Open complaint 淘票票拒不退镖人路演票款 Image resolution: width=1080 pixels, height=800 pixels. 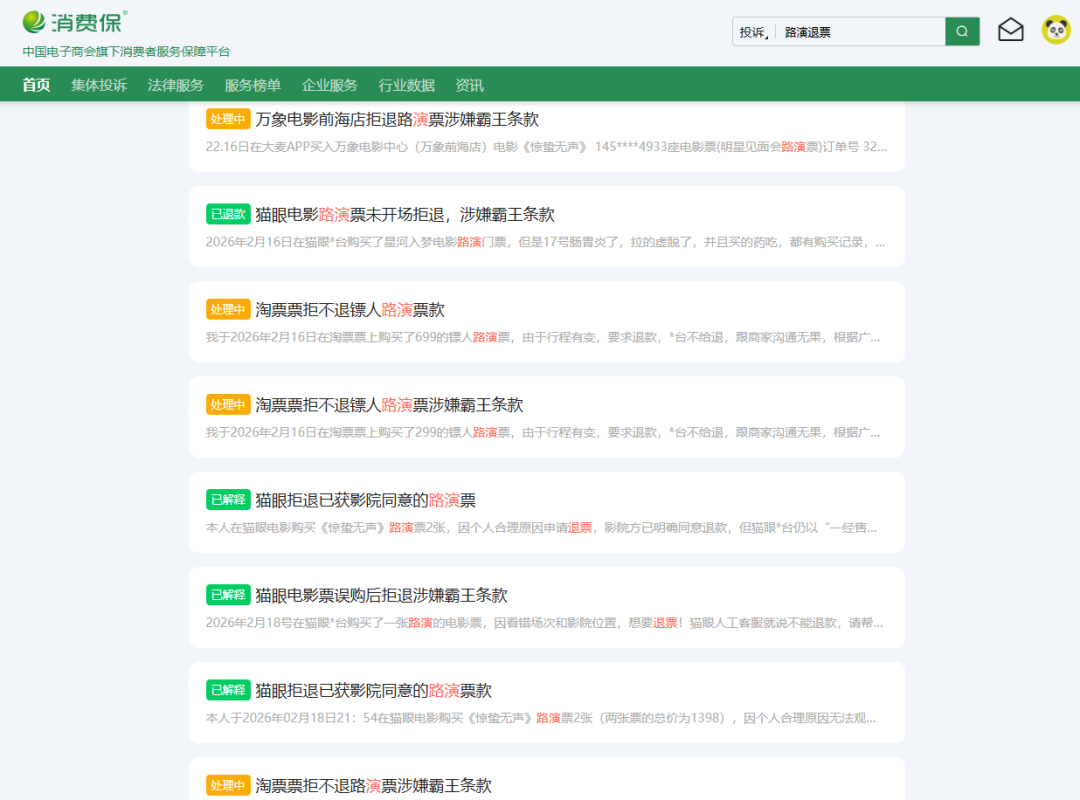point(350,310)
